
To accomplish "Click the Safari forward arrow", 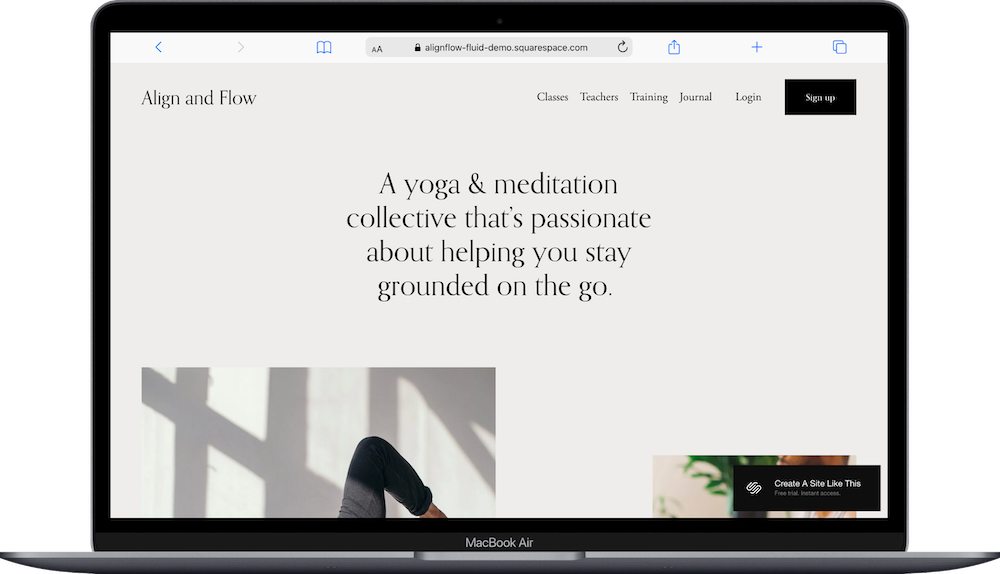I will [240, 47].
